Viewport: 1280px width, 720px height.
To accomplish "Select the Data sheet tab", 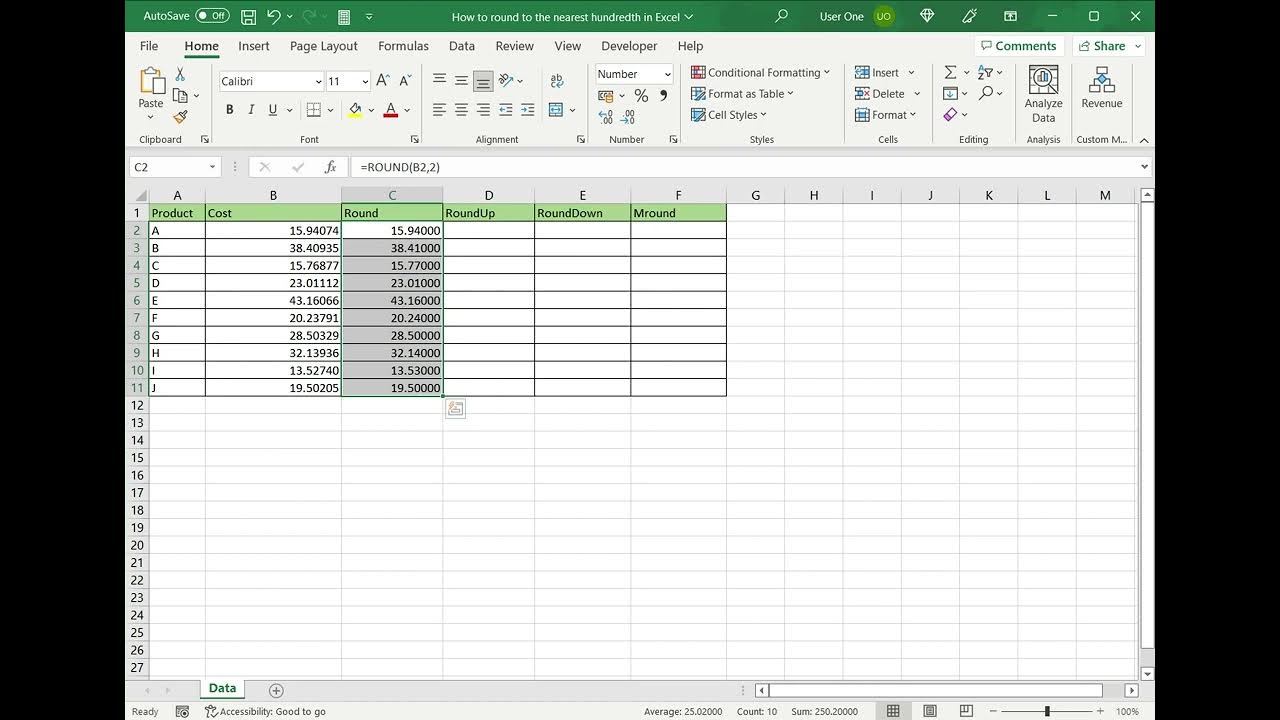I will pos(222,689).
